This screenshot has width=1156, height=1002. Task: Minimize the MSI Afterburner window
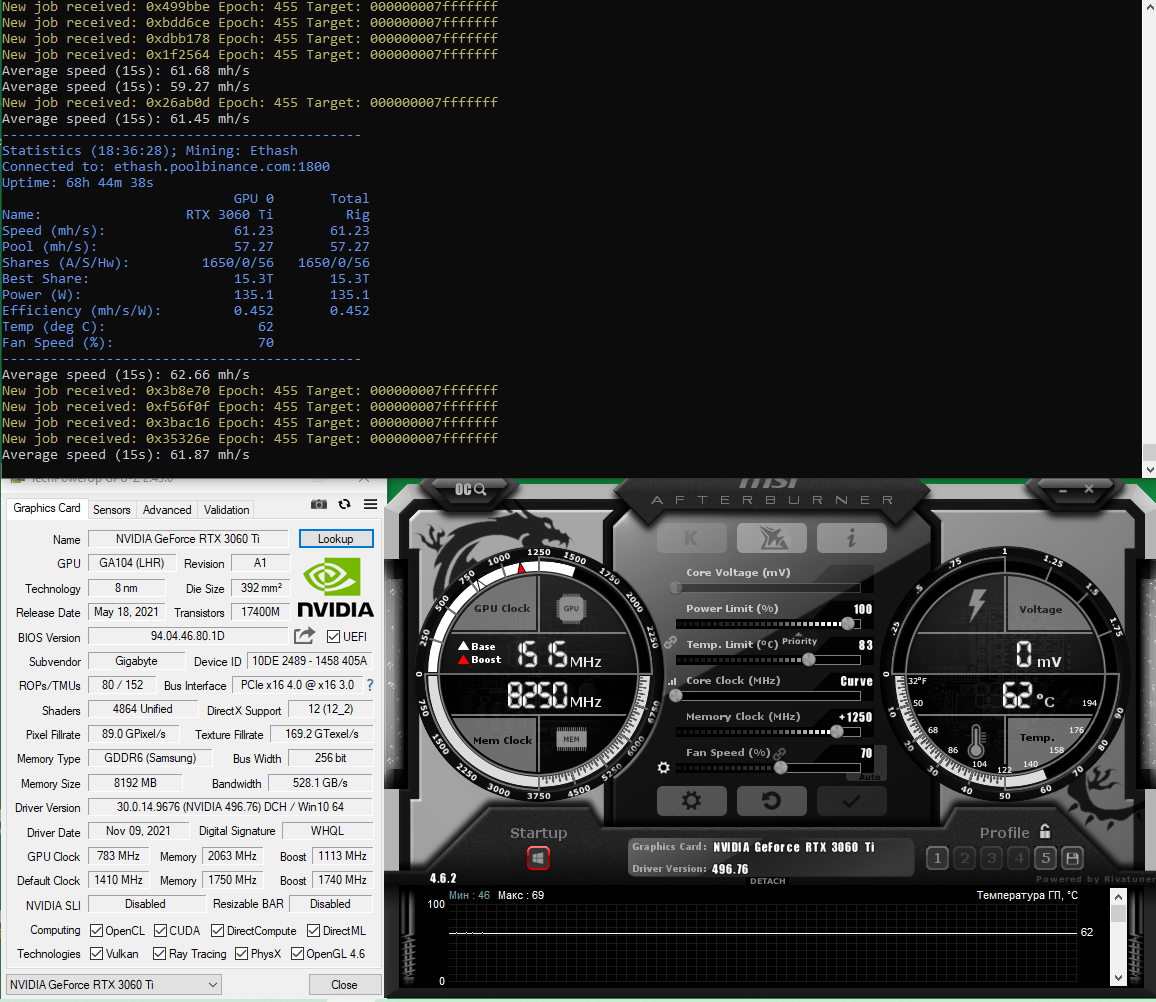pos(1062,490)
